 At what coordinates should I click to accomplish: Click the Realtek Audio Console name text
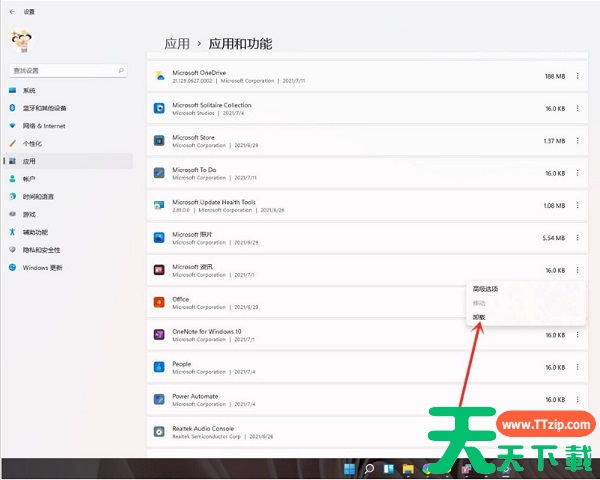pos(203,428)
